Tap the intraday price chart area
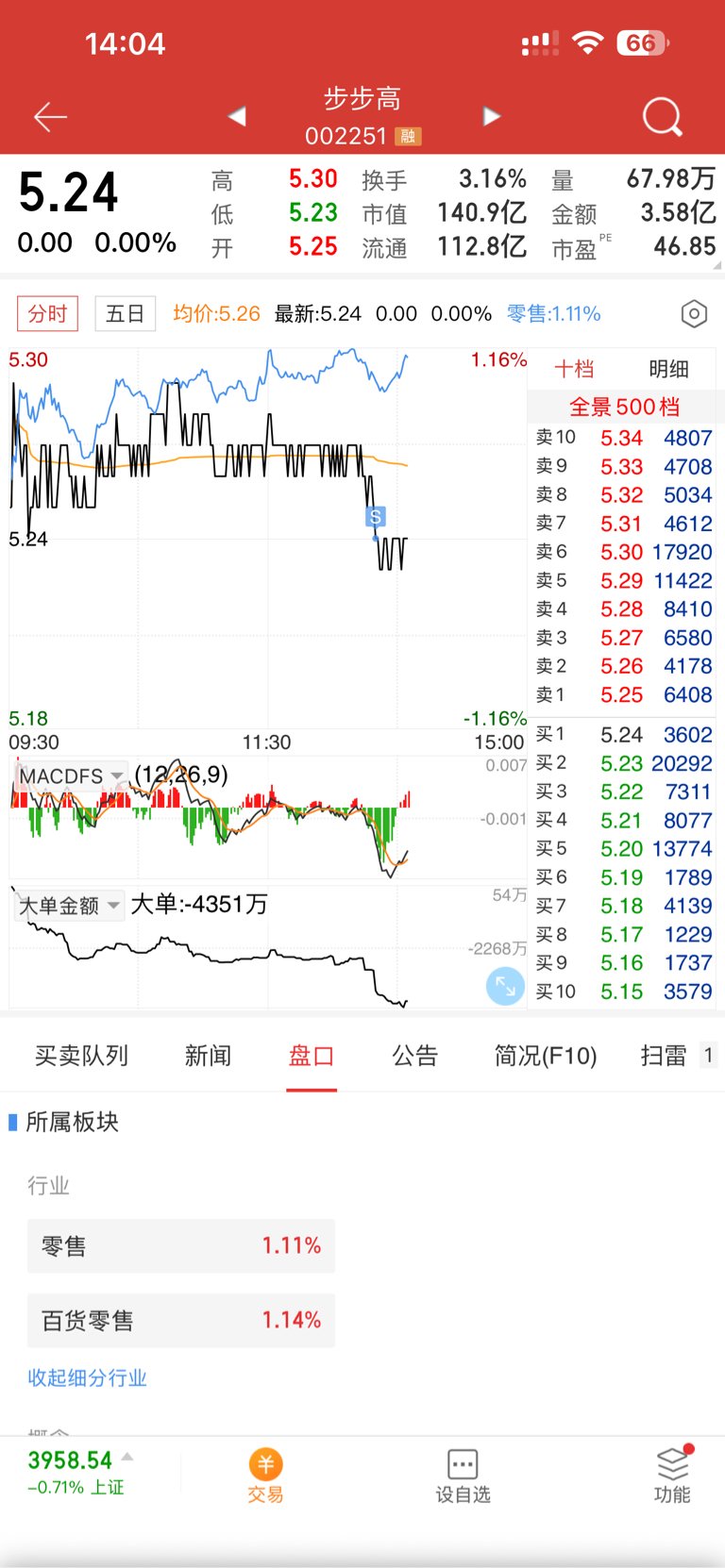Viewport: 725px width, 1568px height. [x=268, y=538]
